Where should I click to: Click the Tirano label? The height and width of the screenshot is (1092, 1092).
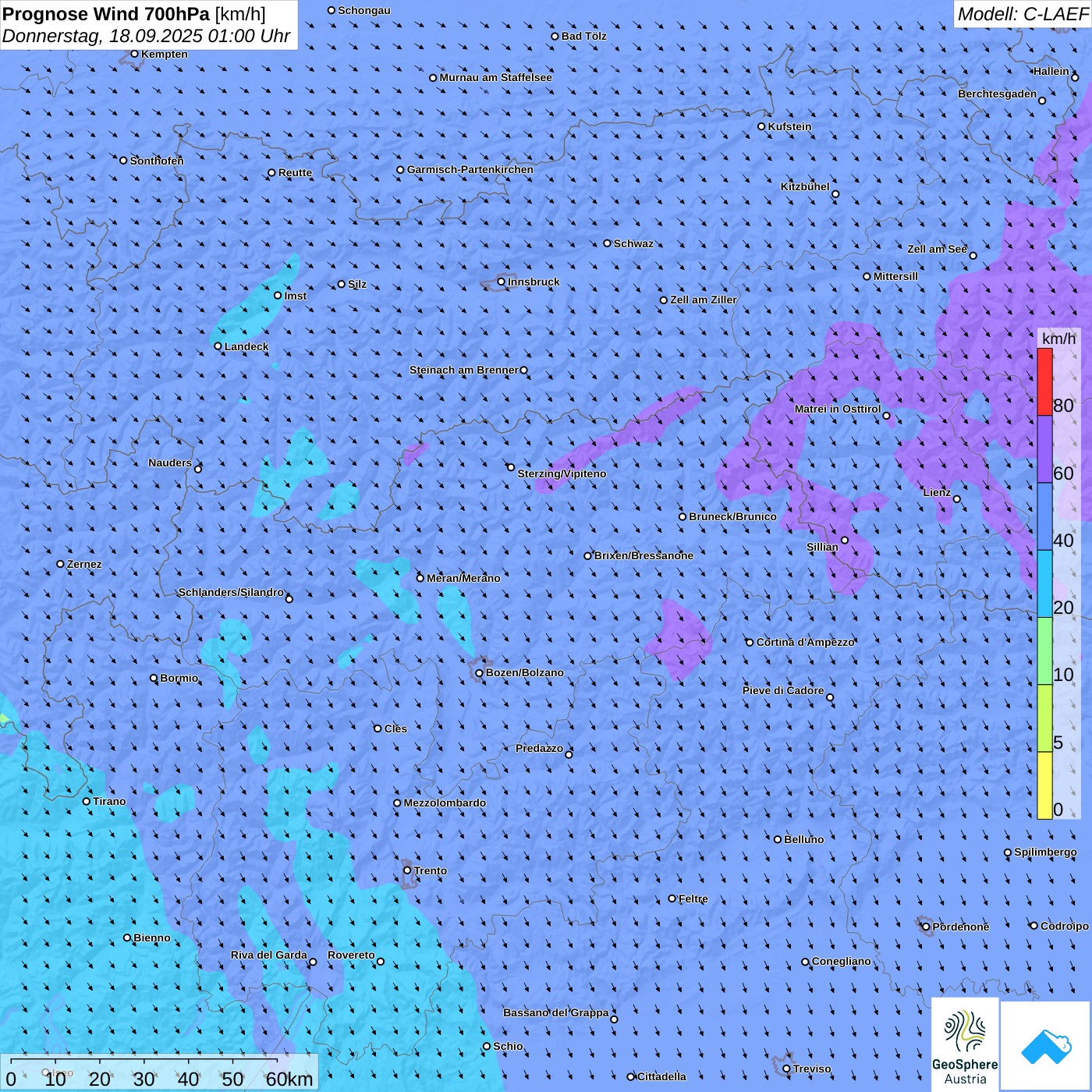(x=109, y=801)
